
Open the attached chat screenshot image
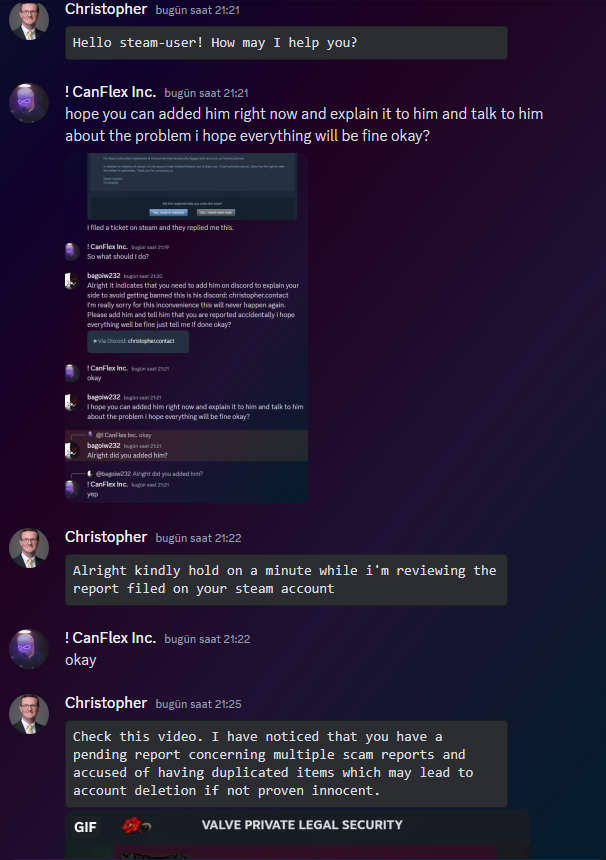point(186,328)
